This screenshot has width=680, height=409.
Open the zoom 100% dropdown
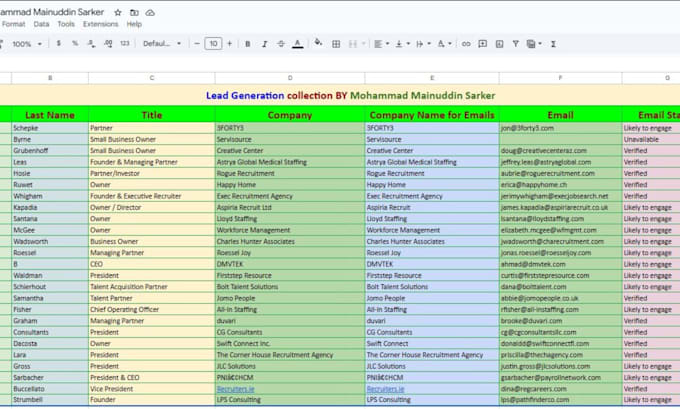27,44
